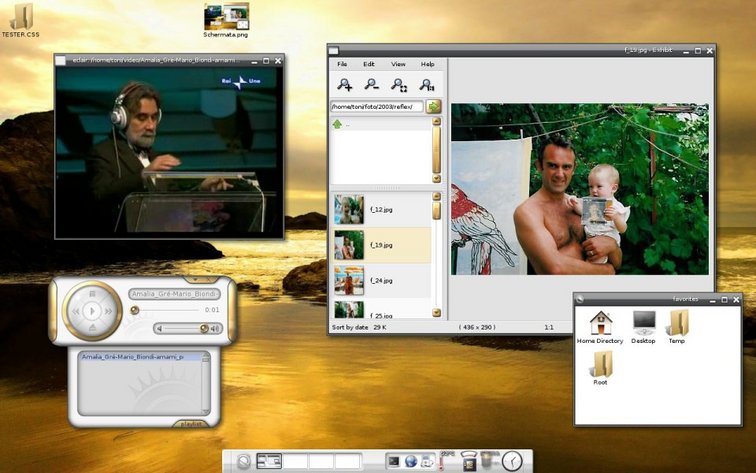Click the Amalia_Gré-Mario_Biondi song title display
Viewport: 756px width, 473px height.
click(x=175, y=294)
